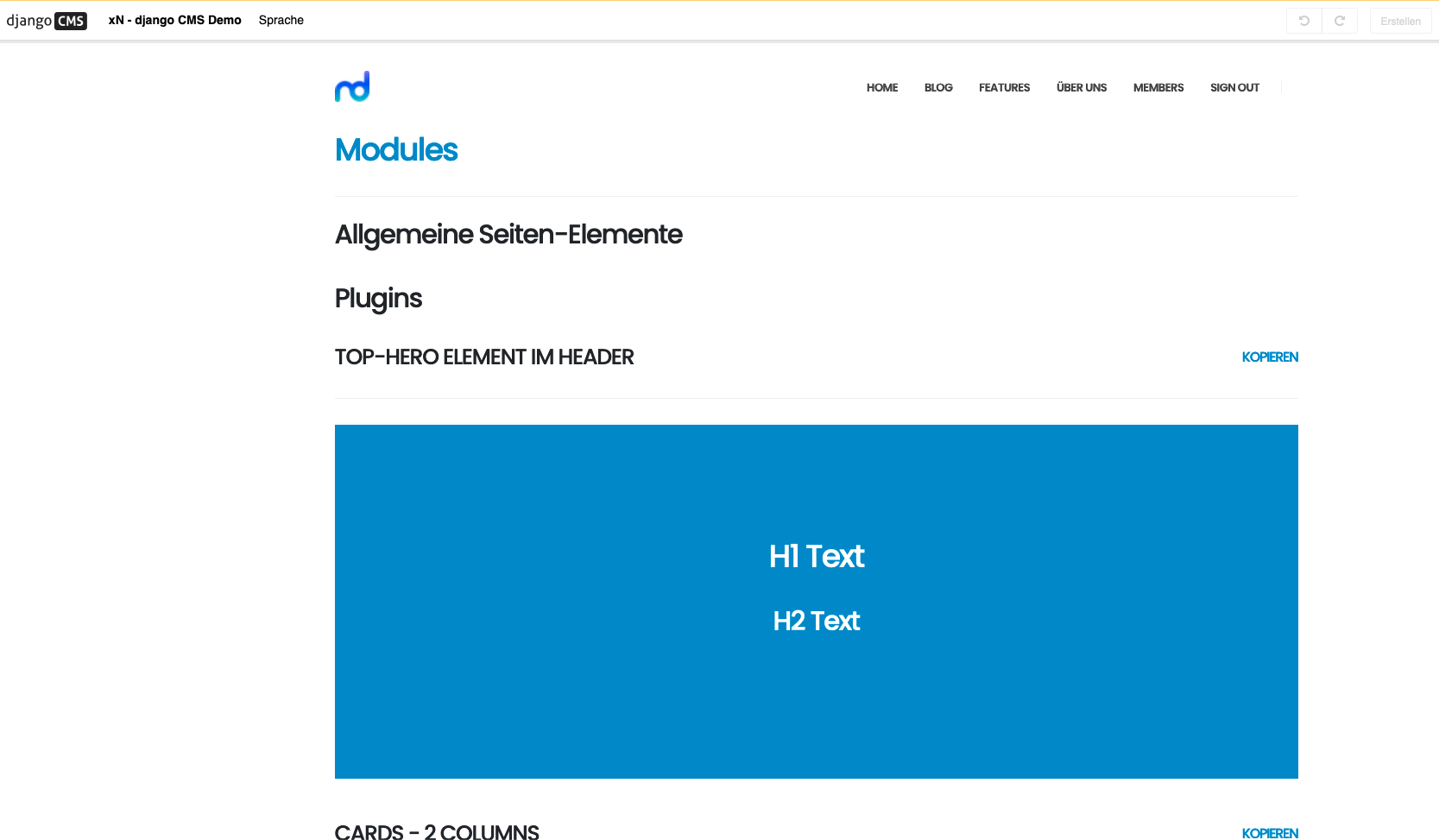The width and height of the screenshot is (1439, 840).
Task: Click the django CMS logo in toolbar
Action: click(x=47, y=21)
